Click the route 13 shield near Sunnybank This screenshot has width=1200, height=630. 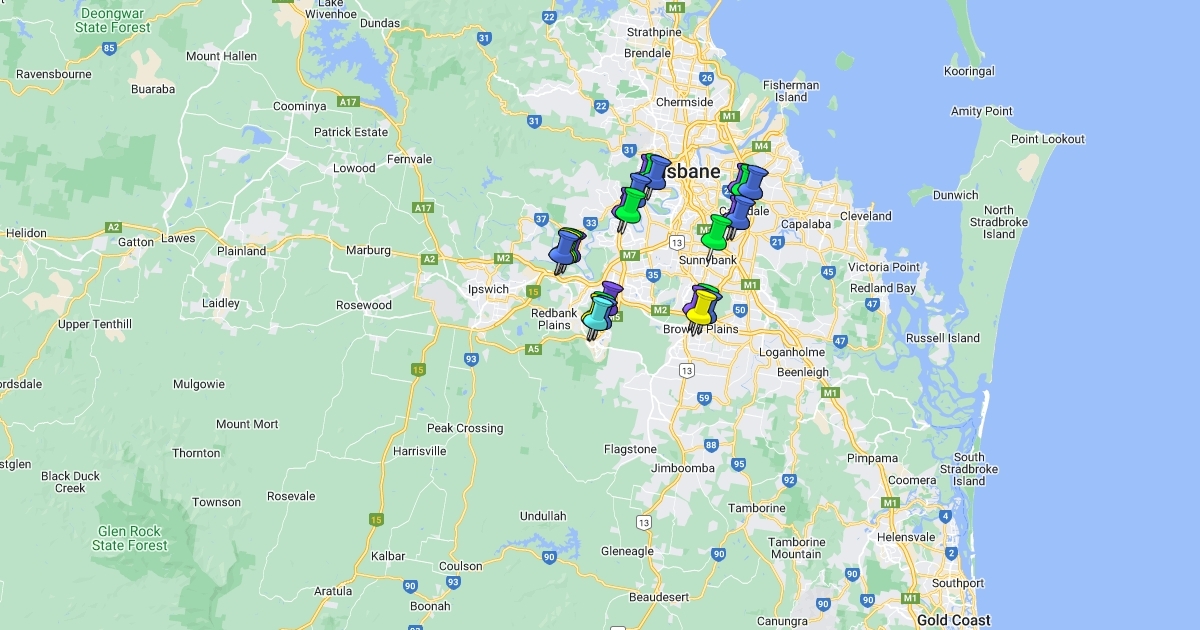[677, 242]
